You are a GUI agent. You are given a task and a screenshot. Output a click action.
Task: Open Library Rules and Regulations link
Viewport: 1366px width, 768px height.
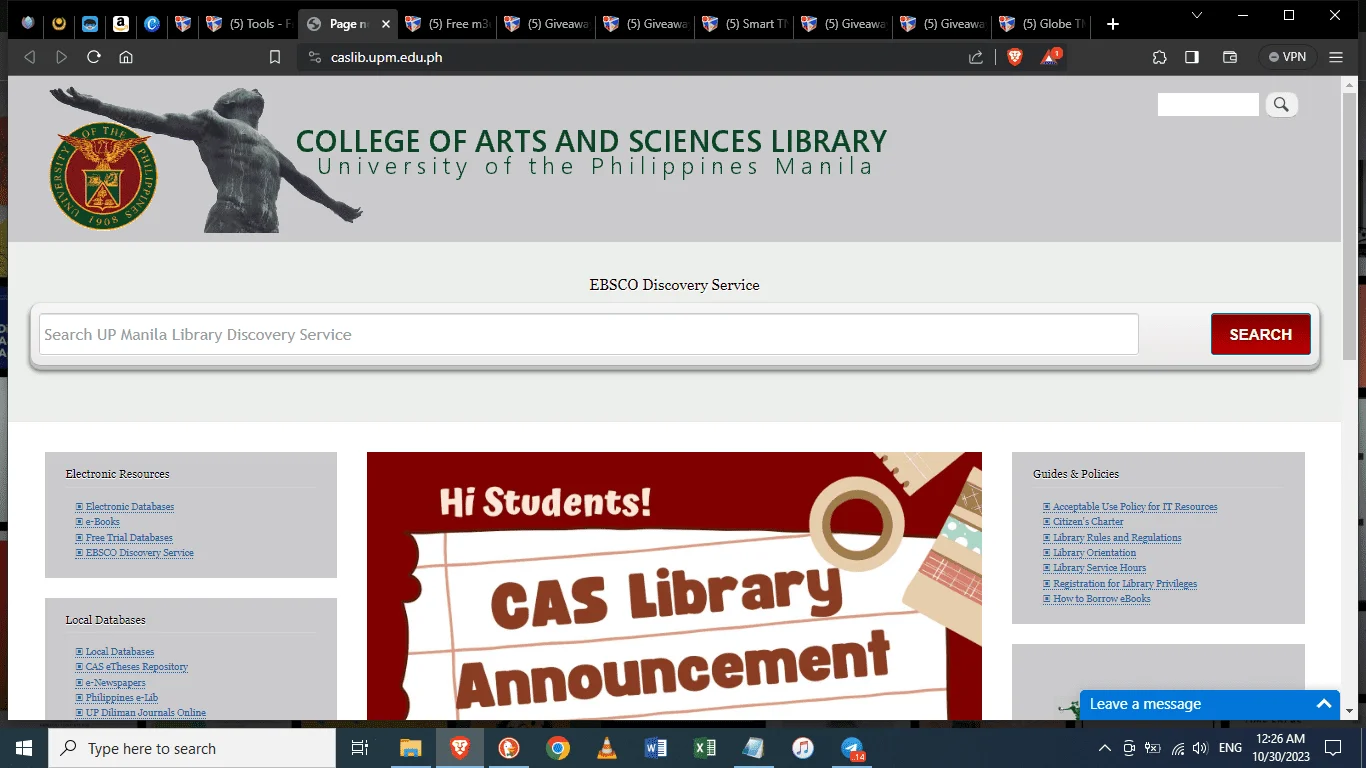tap(1117, 538)
